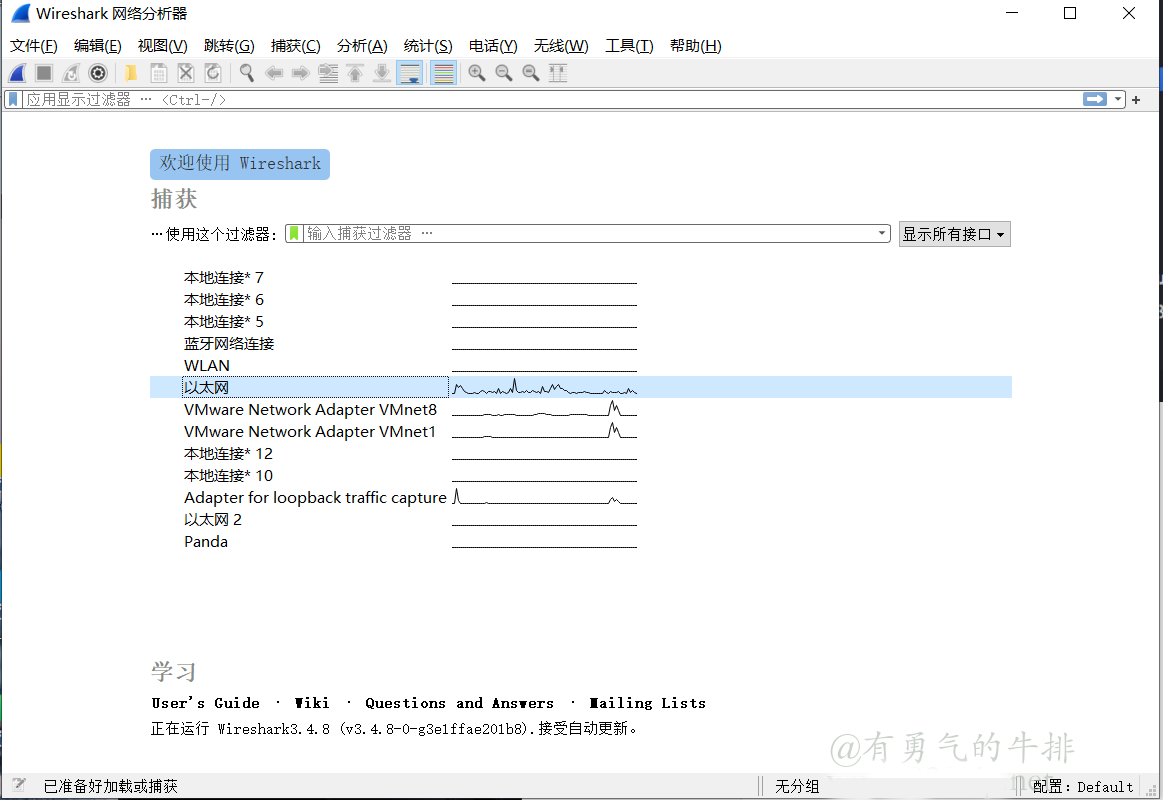The height and width of the screenshot is (800, 1163).
Task: Toggle packet list colorization
Action: pyautogui.click(x=443, y=72)
